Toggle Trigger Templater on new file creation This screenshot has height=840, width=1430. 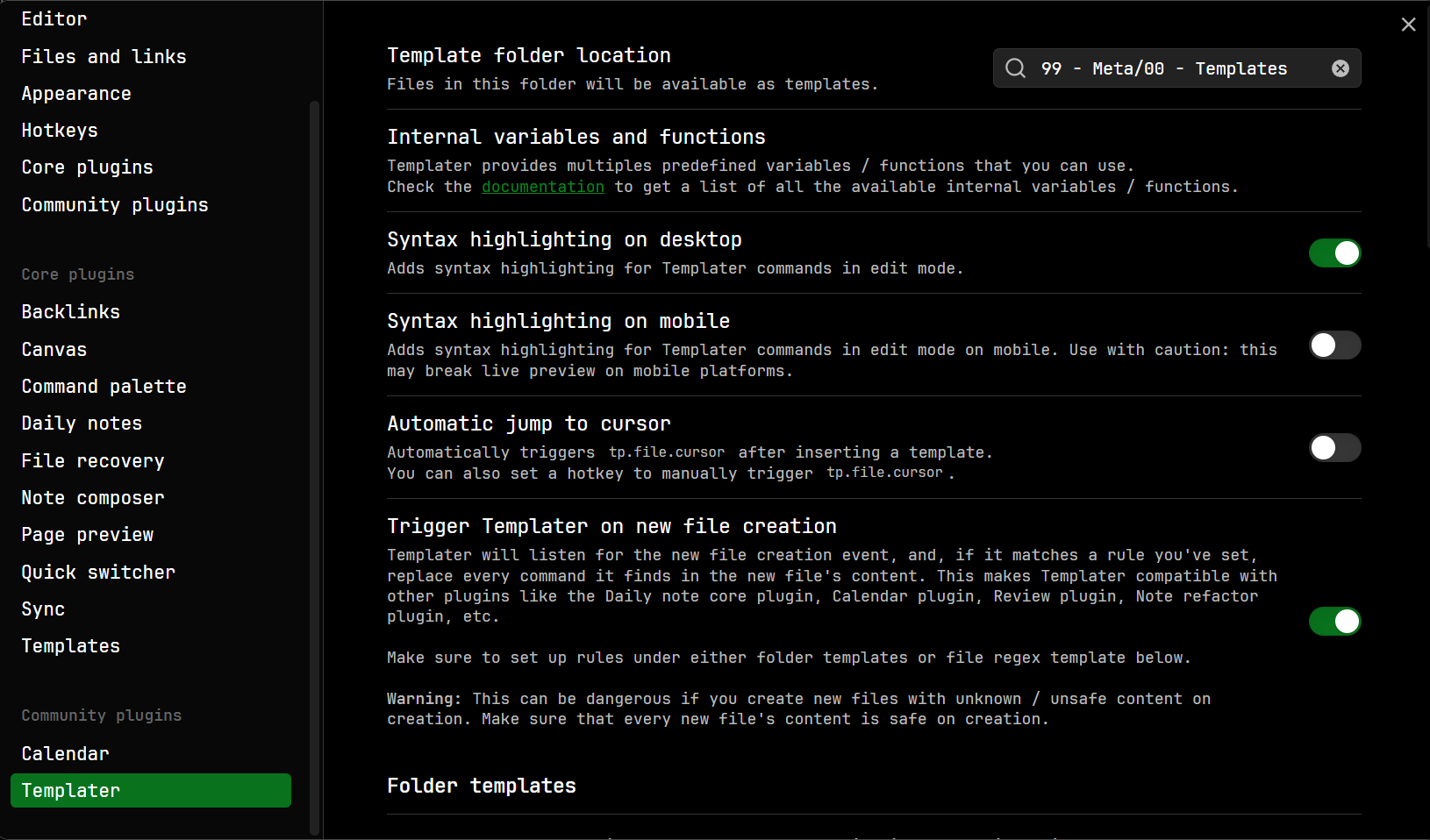1333,622
